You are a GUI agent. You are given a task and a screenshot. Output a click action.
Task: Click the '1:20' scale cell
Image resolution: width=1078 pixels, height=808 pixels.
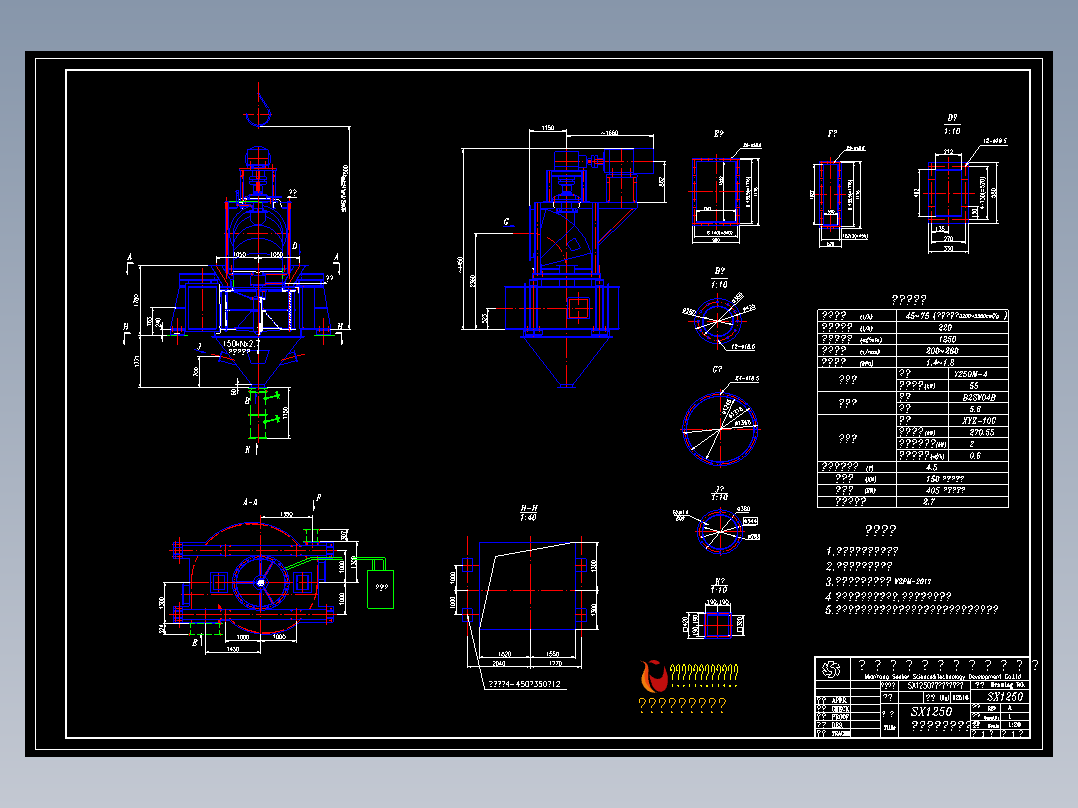(1014, 725)
